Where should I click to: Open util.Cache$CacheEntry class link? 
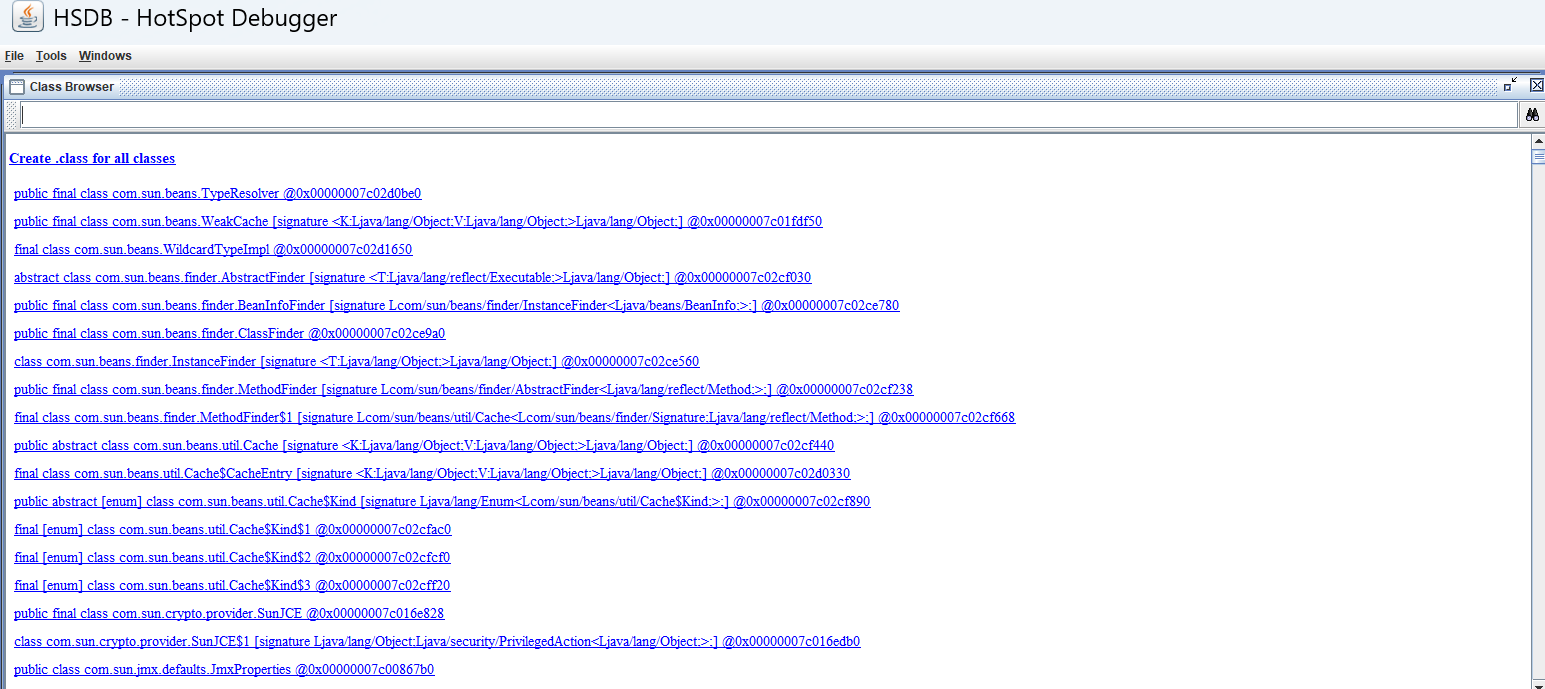(432, 474)
